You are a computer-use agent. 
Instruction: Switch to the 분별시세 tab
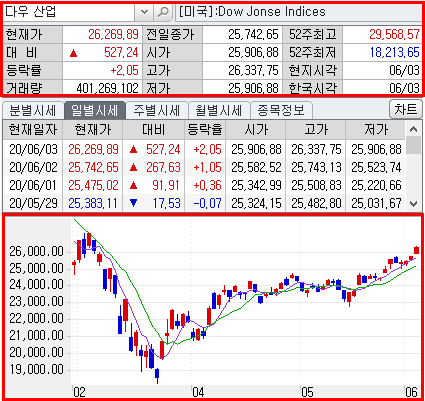point(33,110)
